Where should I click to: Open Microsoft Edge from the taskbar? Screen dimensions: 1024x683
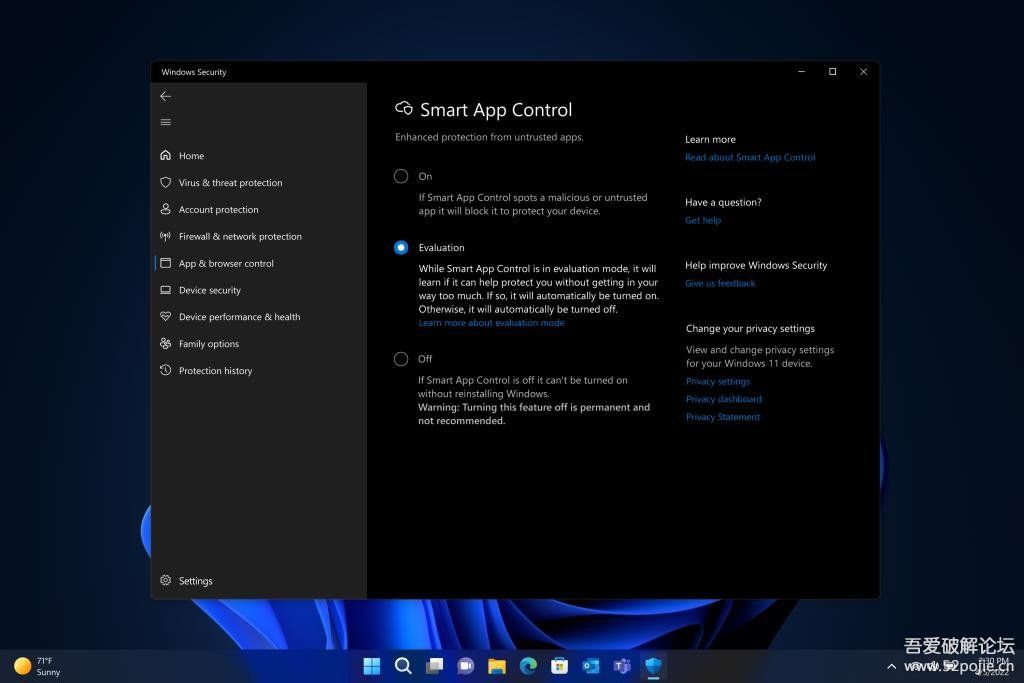(528, 665)
